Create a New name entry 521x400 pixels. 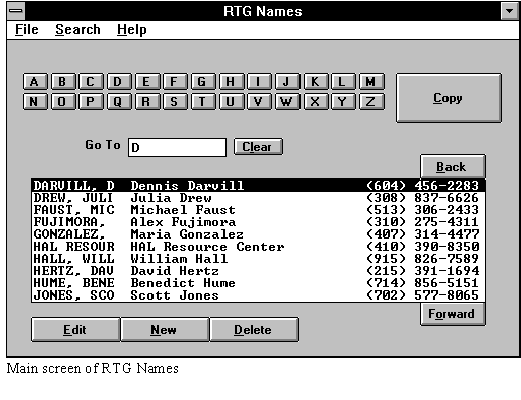[165, 330]
